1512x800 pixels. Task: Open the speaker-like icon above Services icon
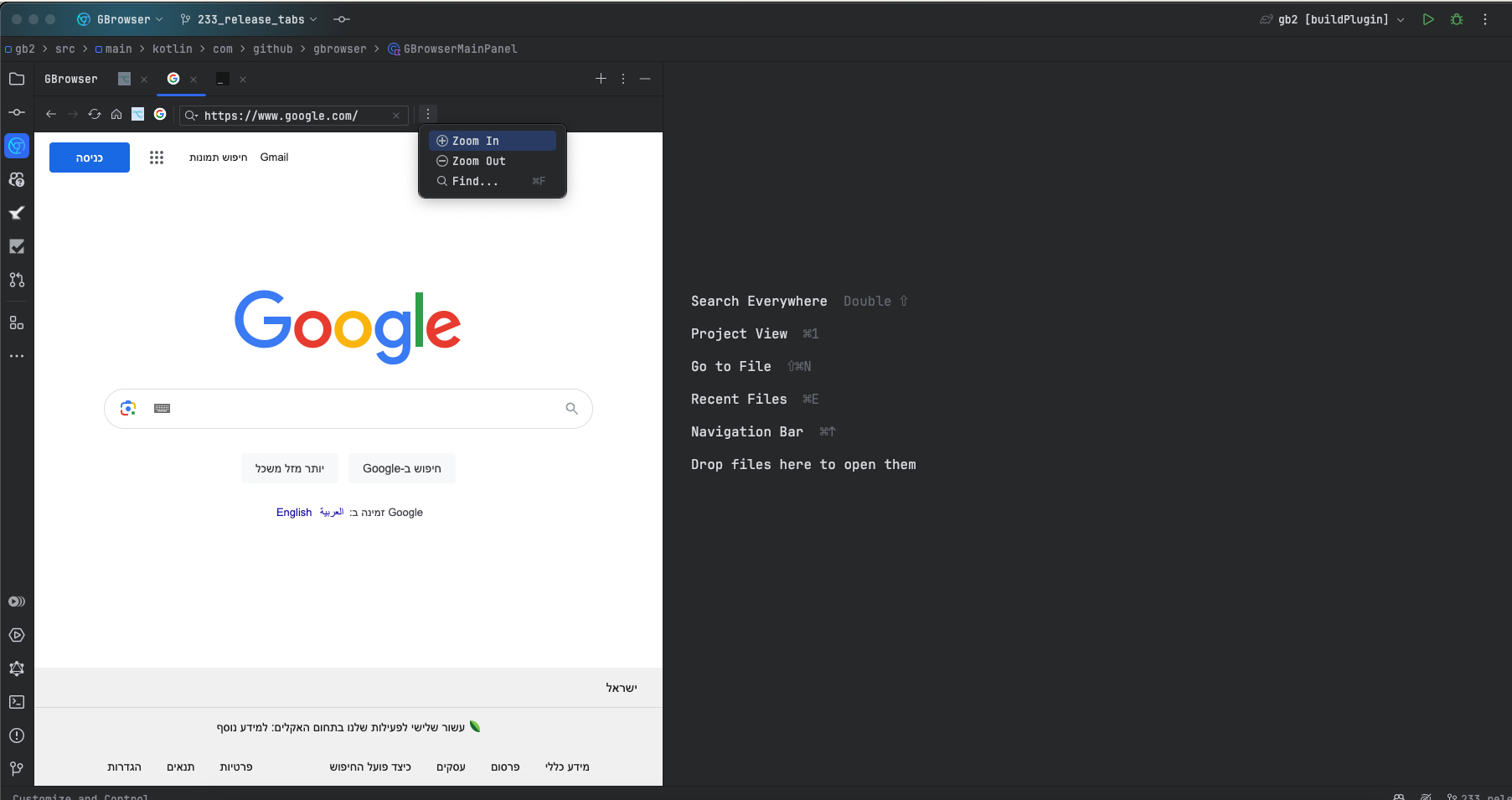(17, 601)
